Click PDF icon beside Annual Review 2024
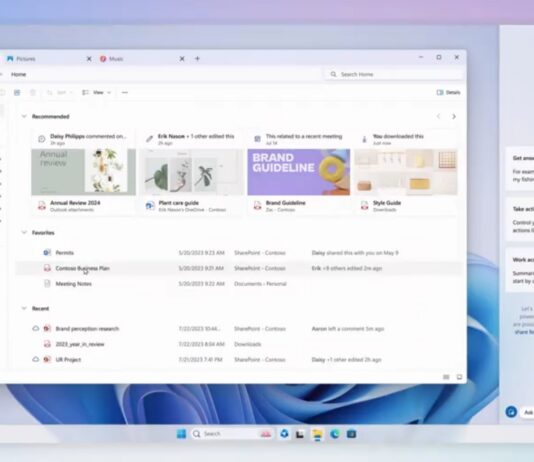The image size is (534, 462). point(42,206)
